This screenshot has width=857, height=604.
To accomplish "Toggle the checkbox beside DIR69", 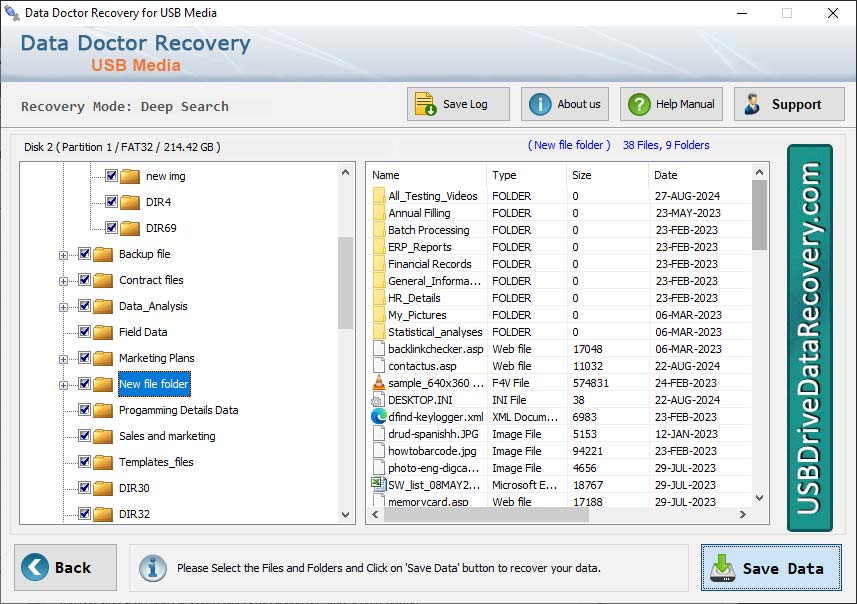I will [x=110, y=228].
